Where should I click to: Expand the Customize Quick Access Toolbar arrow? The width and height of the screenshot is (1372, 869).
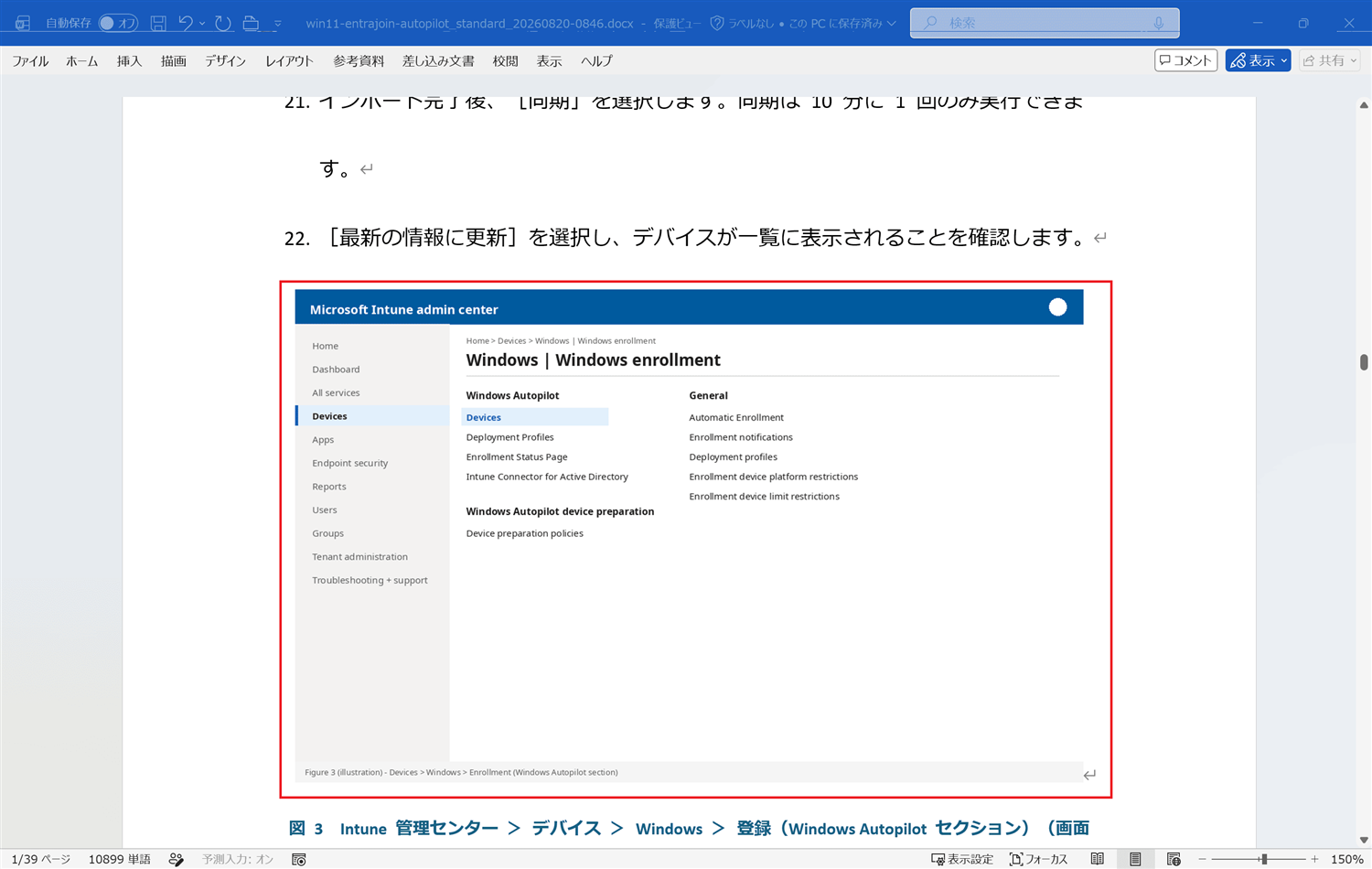[x=278, y=23]
